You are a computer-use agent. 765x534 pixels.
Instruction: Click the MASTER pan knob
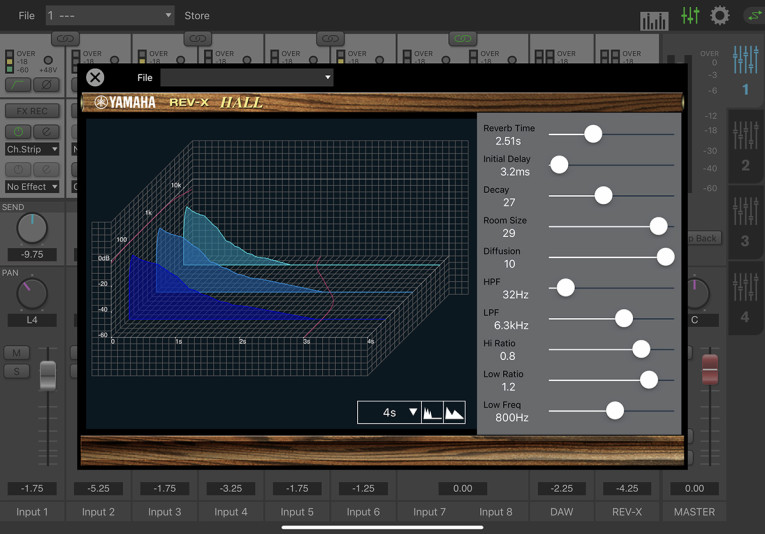(x=697, y=294)
